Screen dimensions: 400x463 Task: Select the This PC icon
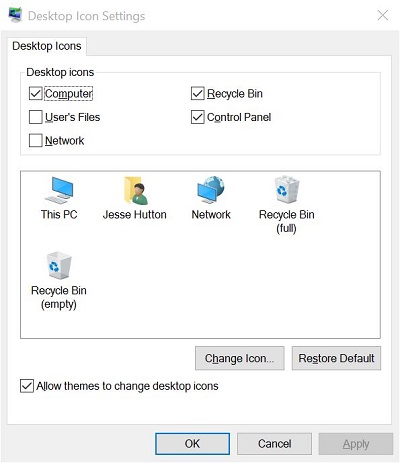tap(59, 198)
